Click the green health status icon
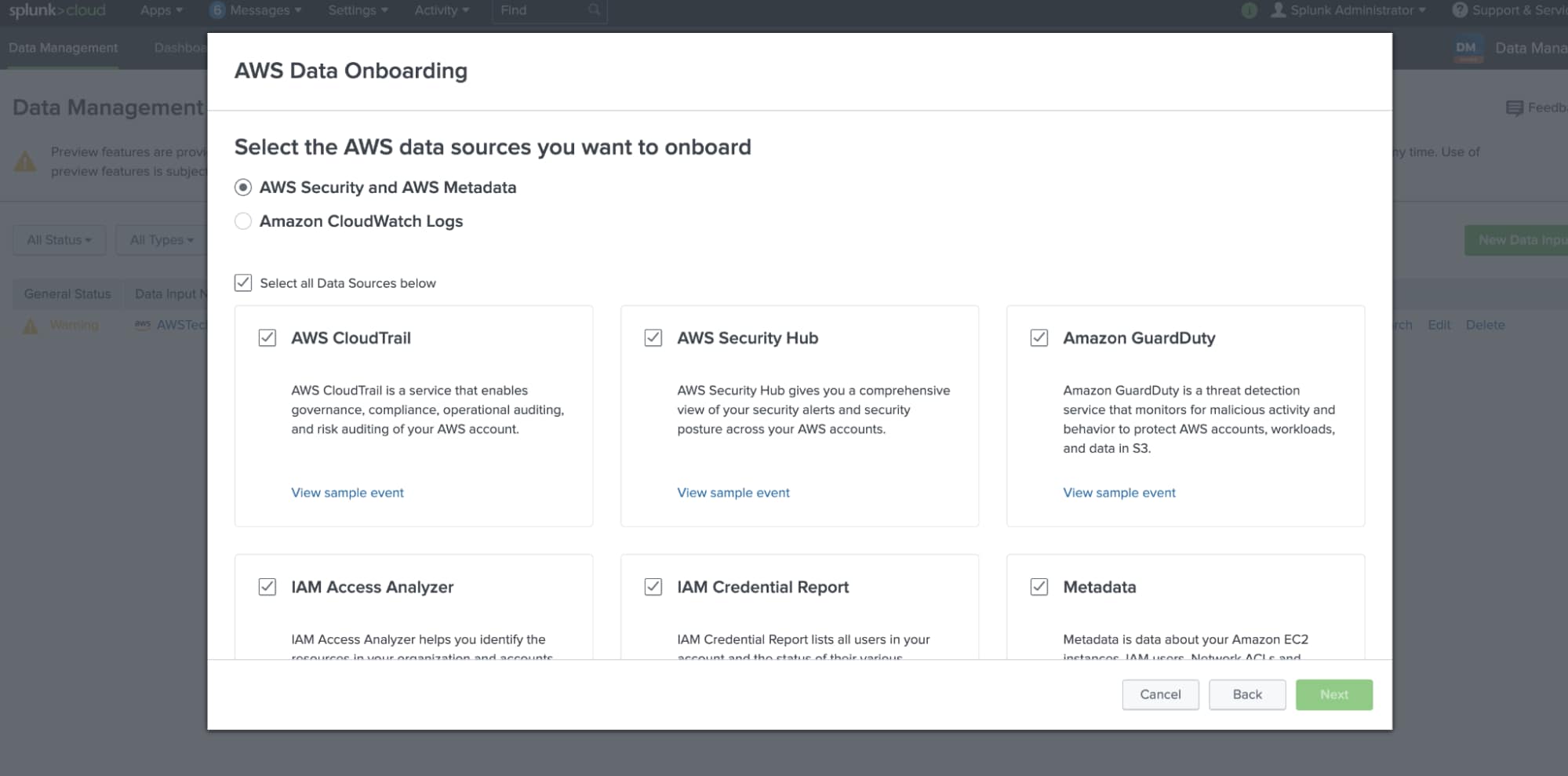The image size is (1568, 776). point(1250,10)
